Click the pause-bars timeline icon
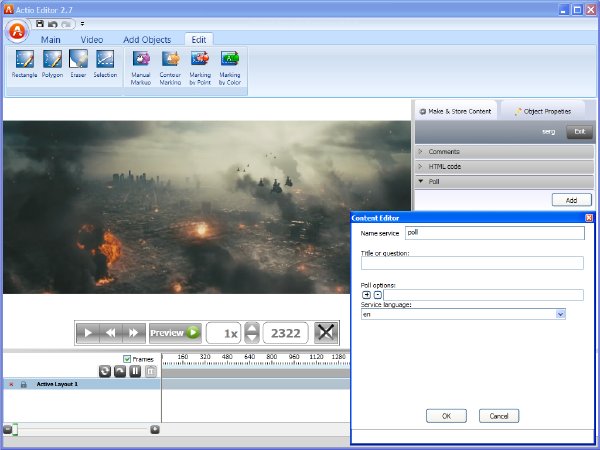 (x=135, y=371)
